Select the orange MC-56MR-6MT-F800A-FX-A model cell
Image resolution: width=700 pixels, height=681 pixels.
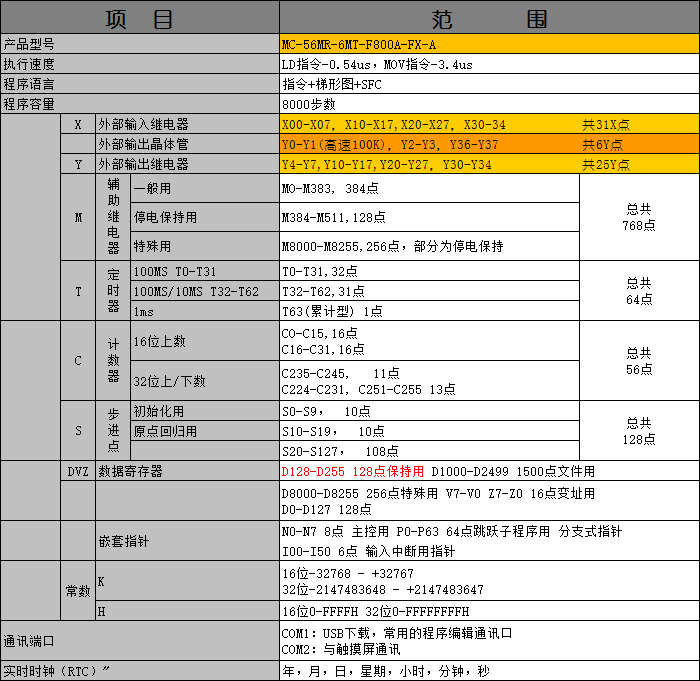point(489,45)
